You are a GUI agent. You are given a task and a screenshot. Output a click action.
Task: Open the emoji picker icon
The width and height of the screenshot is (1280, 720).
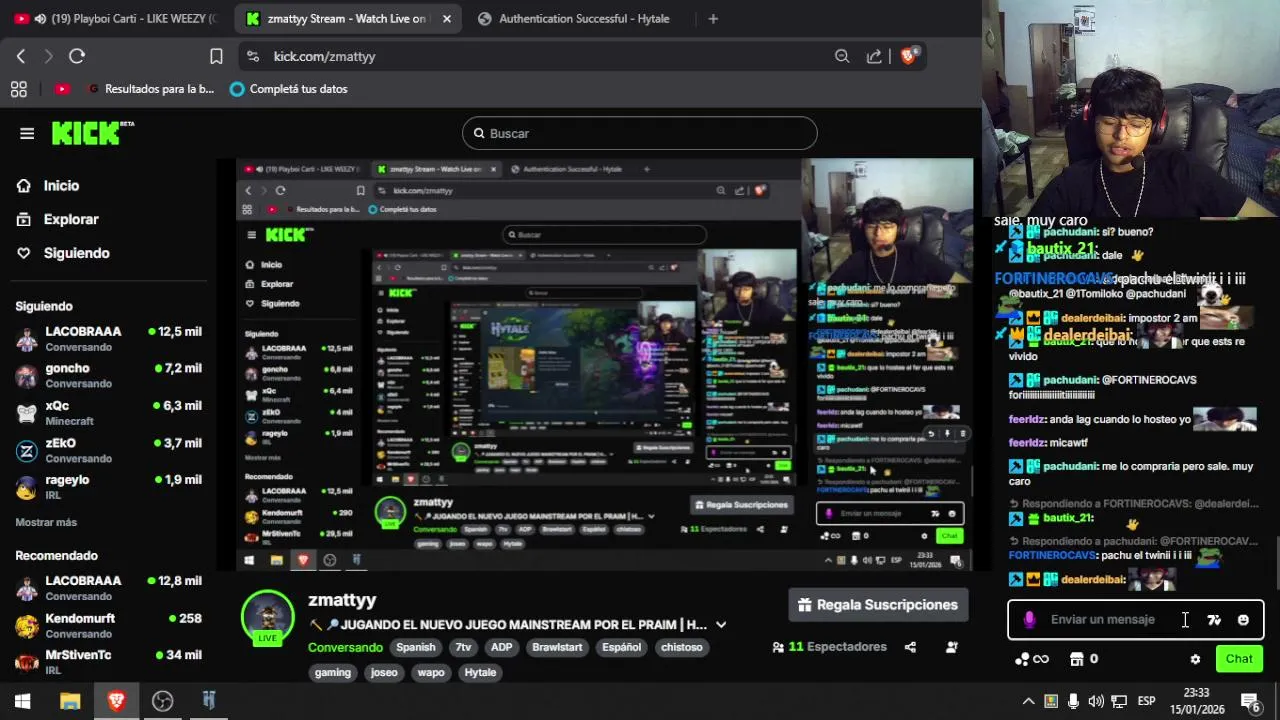click(1243, 620)
